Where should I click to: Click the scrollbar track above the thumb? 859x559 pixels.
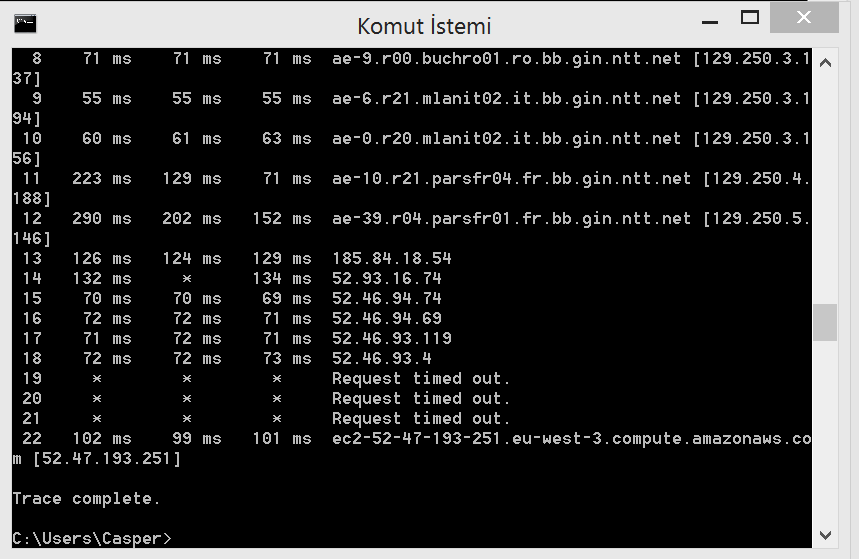tap(825, 189)
